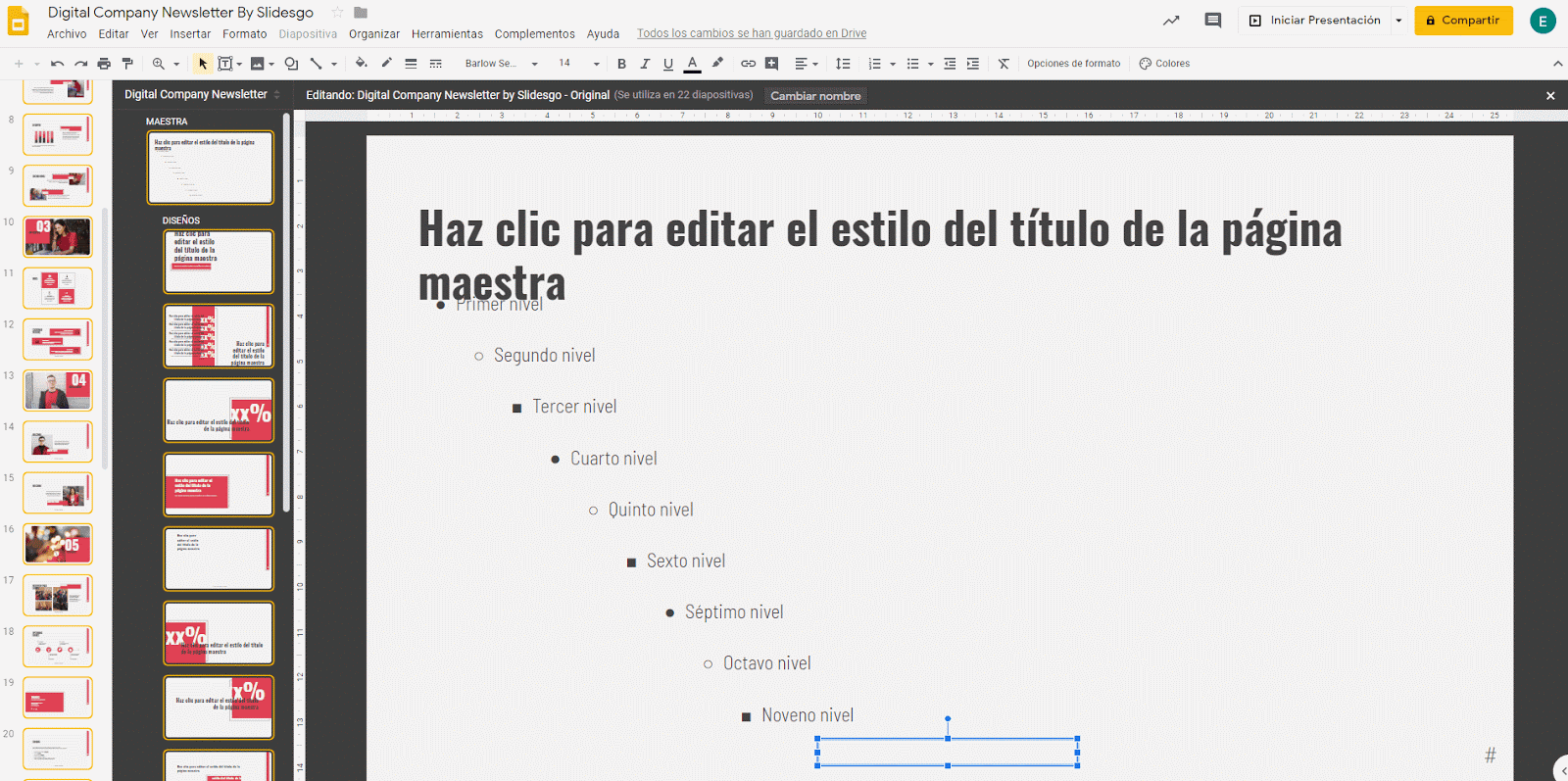Star the document title

(x=337, y=13)
